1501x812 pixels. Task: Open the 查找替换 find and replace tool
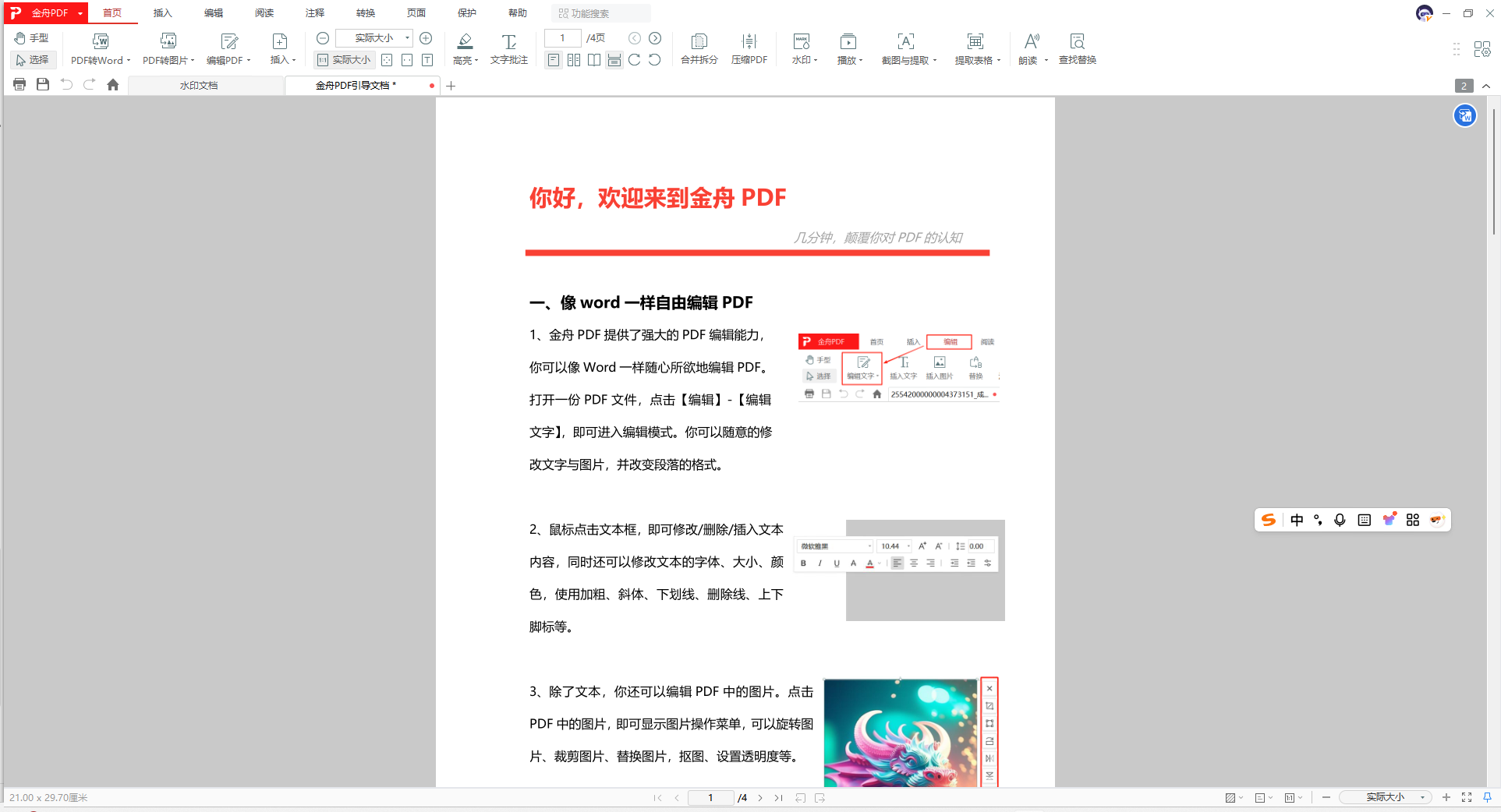point(1078,49)
